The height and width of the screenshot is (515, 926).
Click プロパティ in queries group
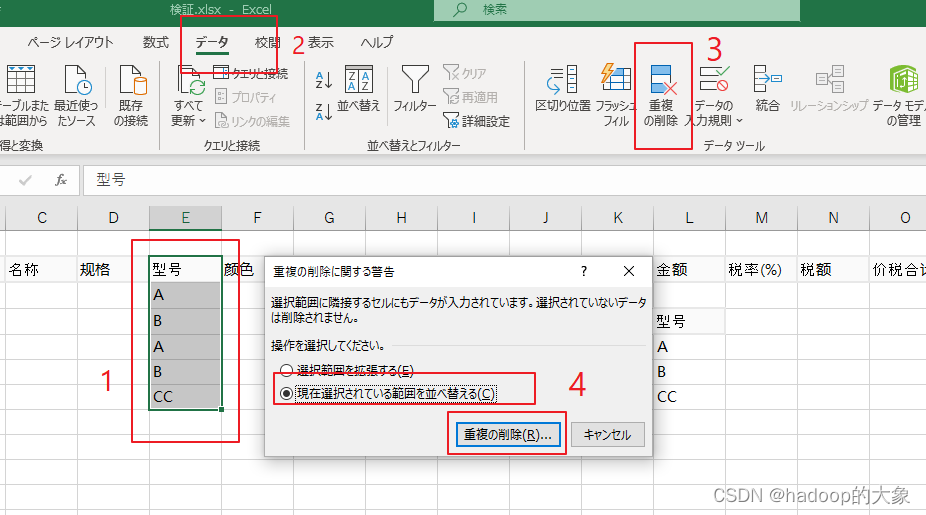coord(245,97)
